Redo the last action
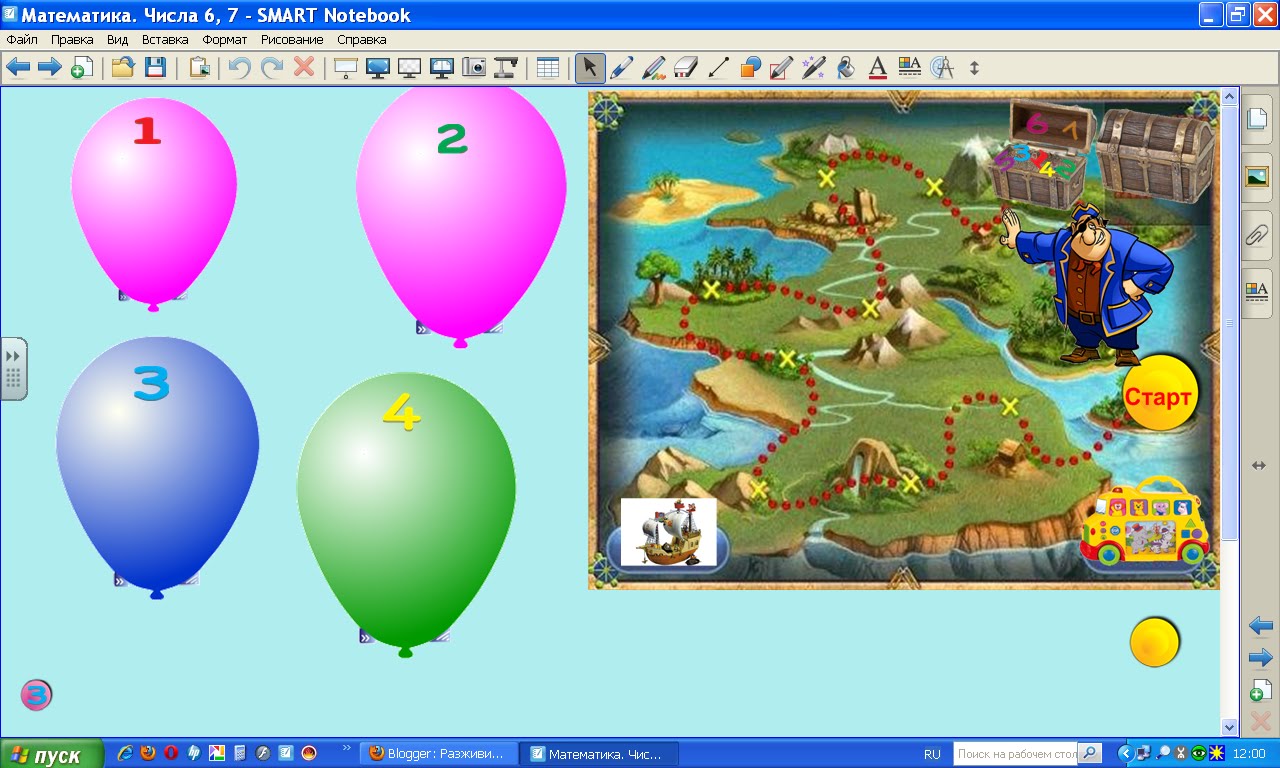 tap(272, 67)
